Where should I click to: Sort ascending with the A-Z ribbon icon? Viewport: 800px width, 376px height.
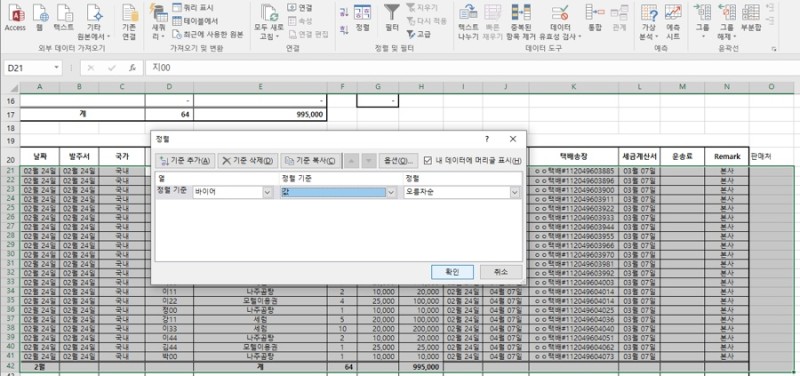point(344,12)
